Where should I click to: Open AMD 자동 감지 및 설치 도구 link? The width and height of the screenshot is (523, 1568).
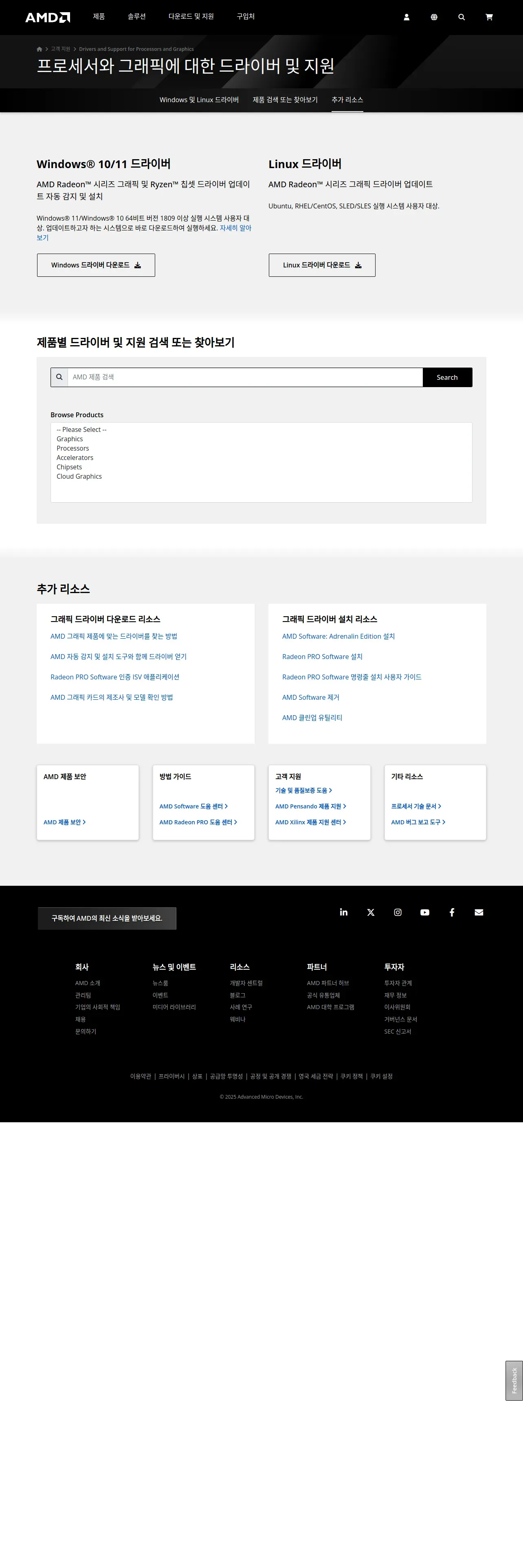click(119, 657)
